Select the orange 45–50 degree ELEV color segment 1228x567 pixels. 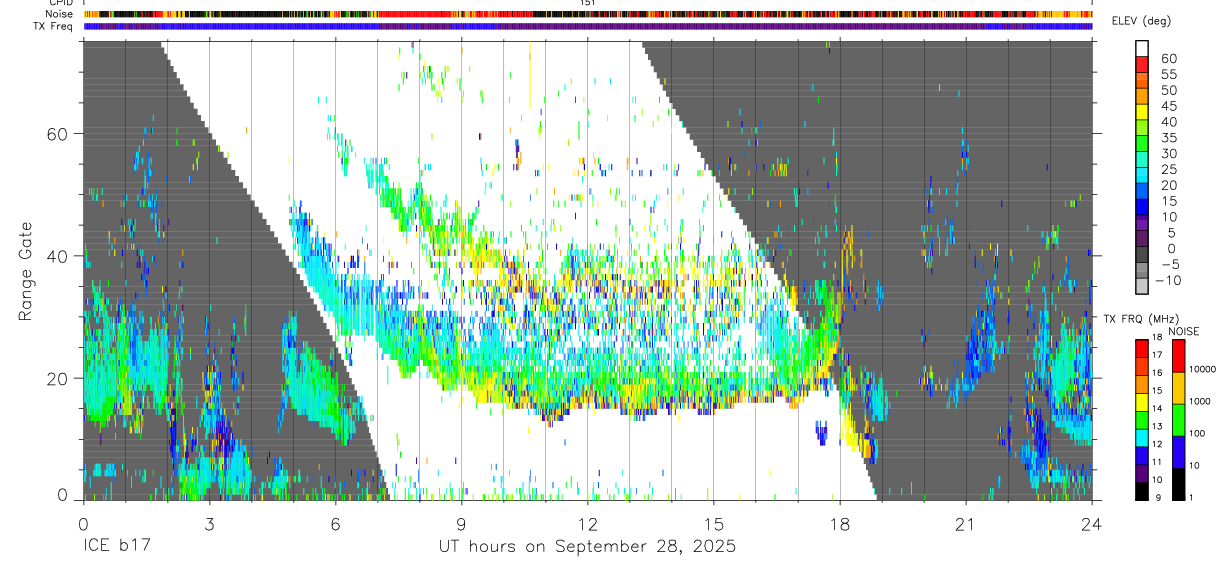click(1142, 98)
